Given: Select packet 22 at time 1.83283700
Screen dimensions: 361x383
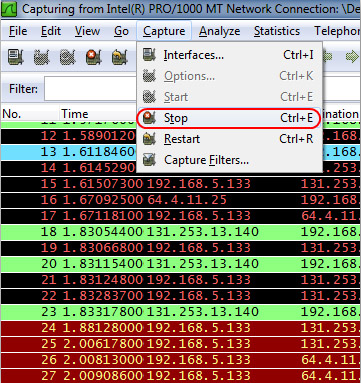Looking at the screenshot, I should point(180,296).
